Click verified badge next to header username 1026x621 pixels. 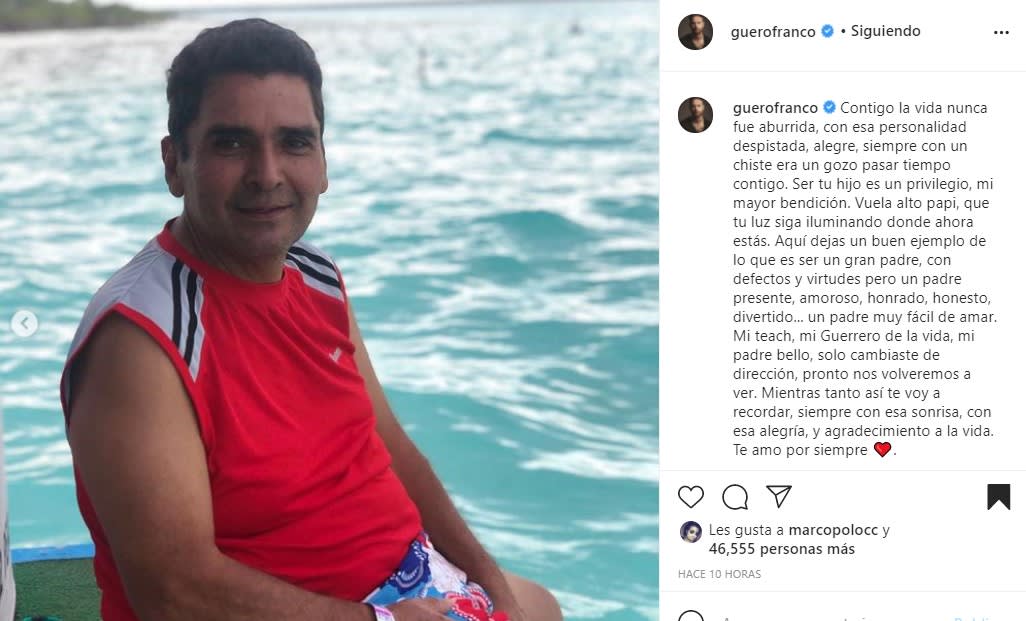827,31
